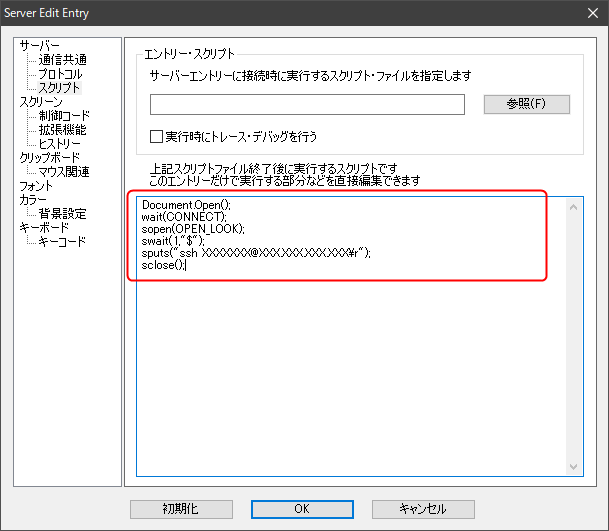609x531 pixels.
Task: Open キーコード settings
Action: tap(62, 242)
